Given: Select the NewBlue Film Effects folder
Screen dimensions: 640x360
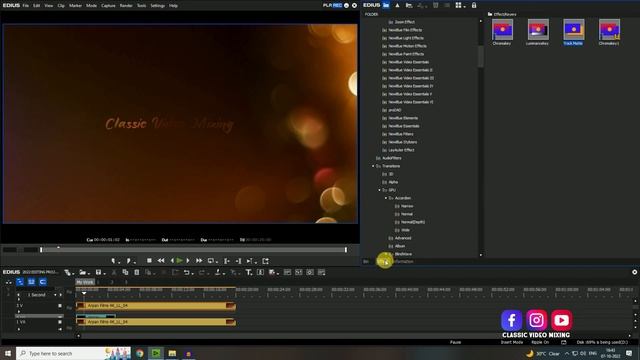Looking at the screenshot, I should (405, 30).
